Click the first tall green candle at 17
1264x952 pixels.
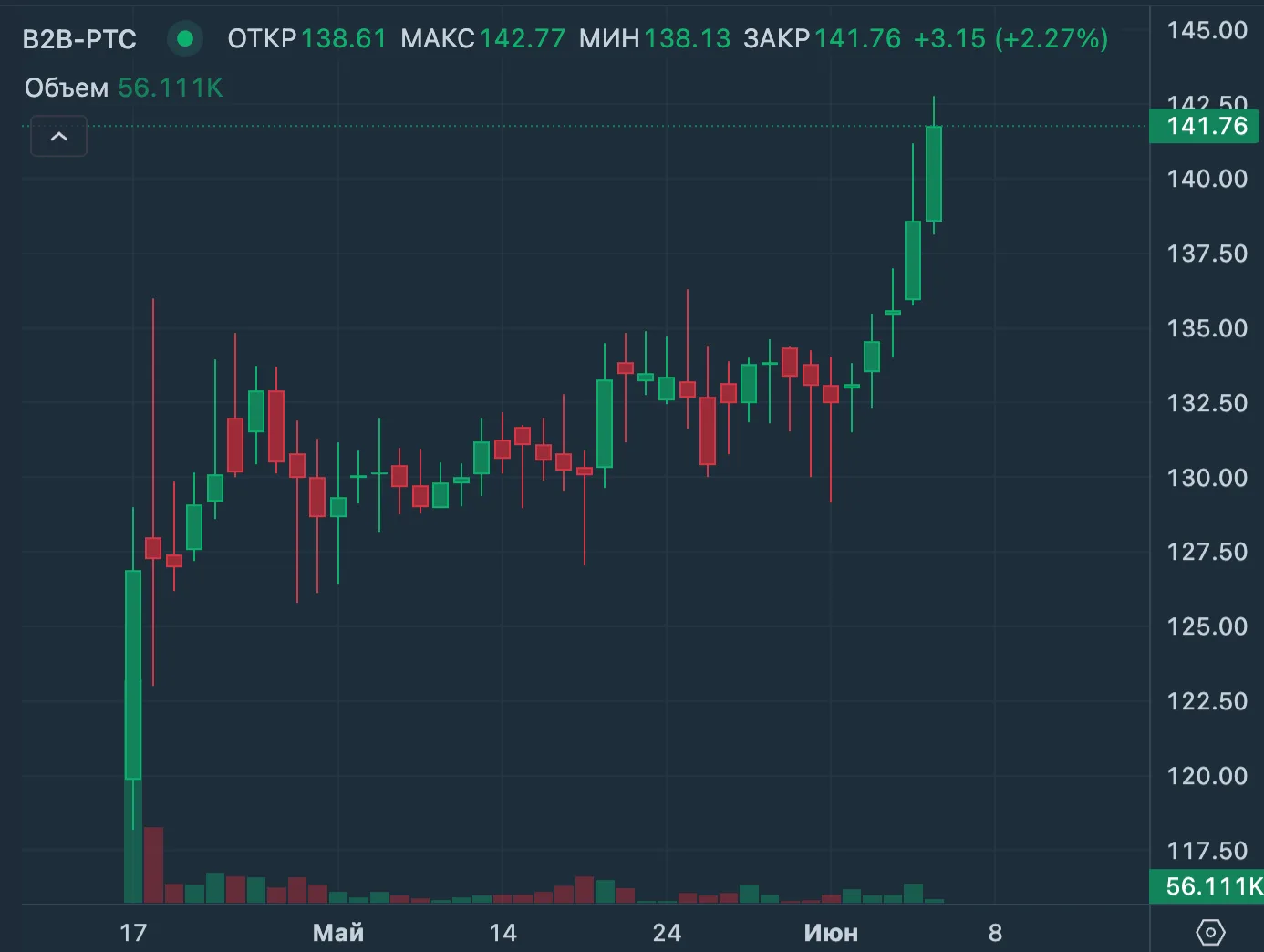133,675
